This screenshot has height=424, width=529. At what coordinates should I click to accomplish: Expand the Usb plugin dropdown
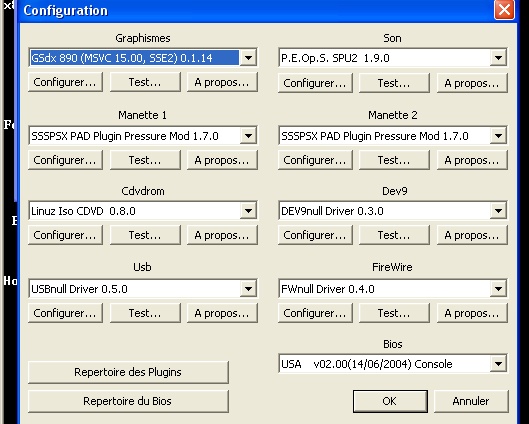tap(248, 289)
